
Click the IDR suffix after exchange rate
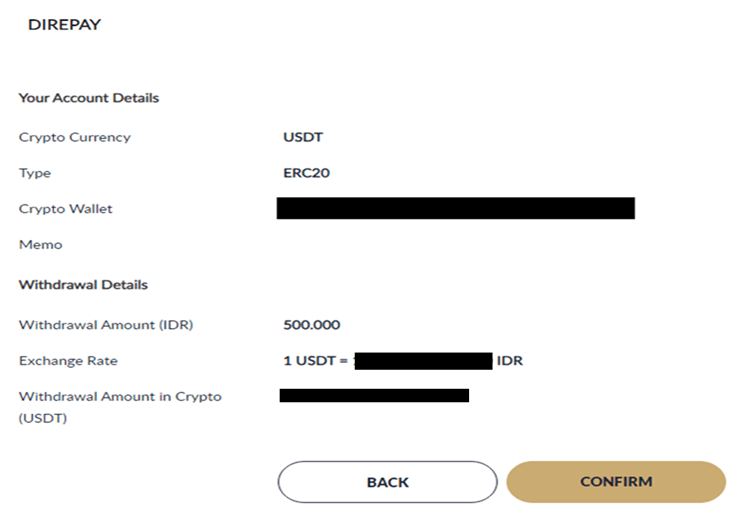pyautogui.click(x=510, y=361)
